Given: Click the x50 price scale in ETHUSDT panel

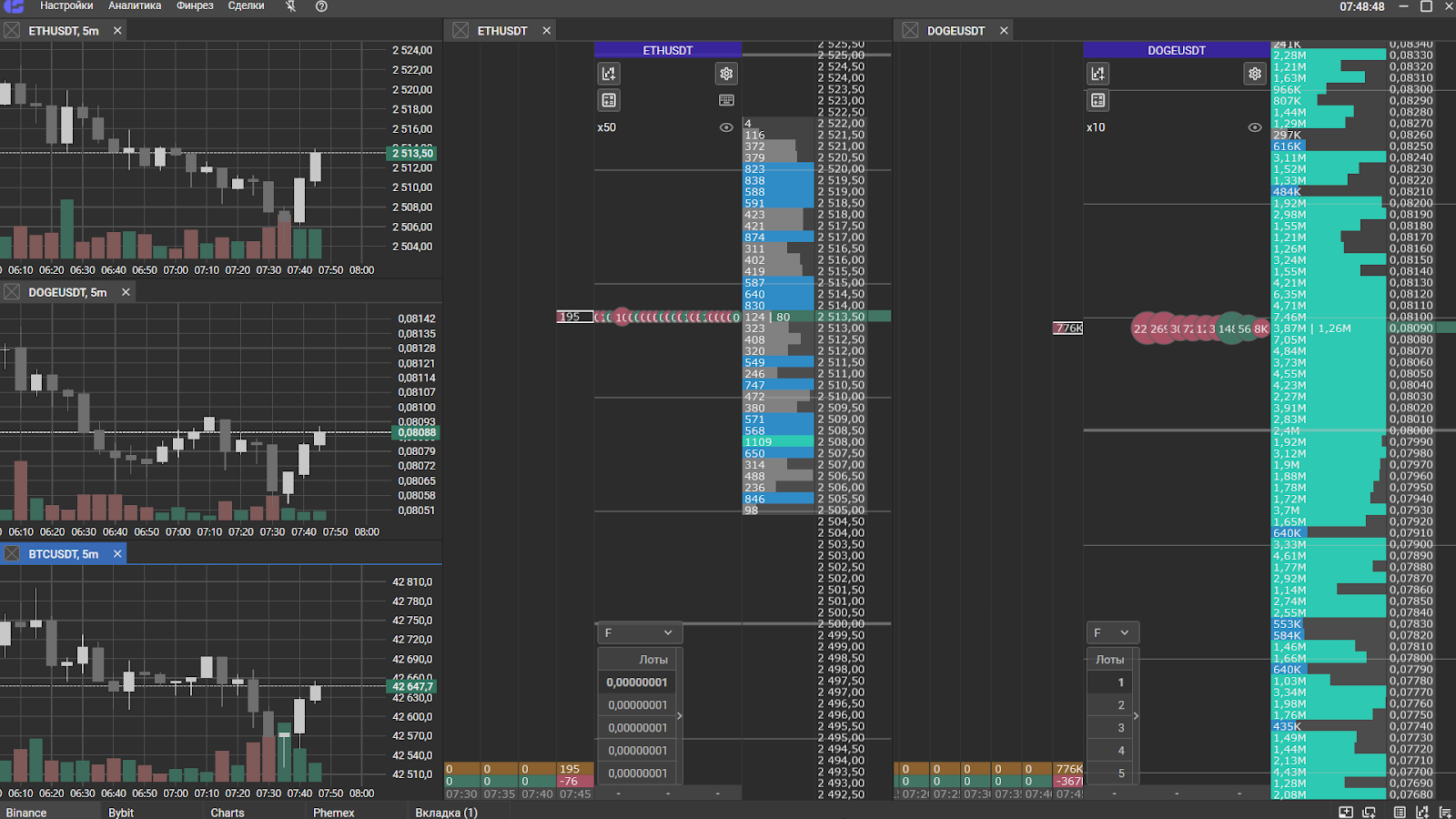Looking at the screenshot, I should coord(607,127).
